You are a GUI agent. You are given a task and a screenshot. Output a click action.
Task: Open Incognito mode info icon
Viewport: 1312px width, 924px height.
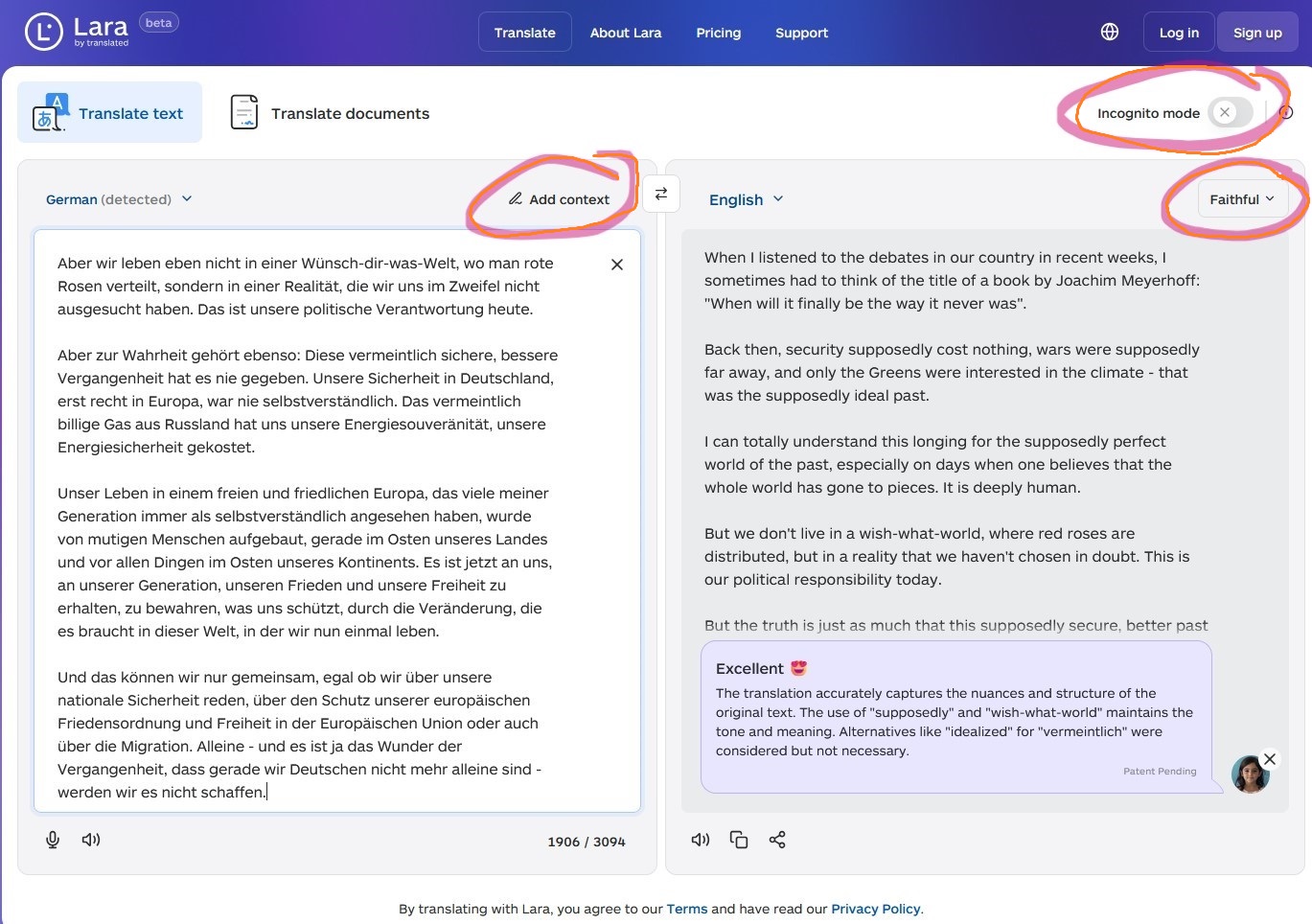[1286, 113]
